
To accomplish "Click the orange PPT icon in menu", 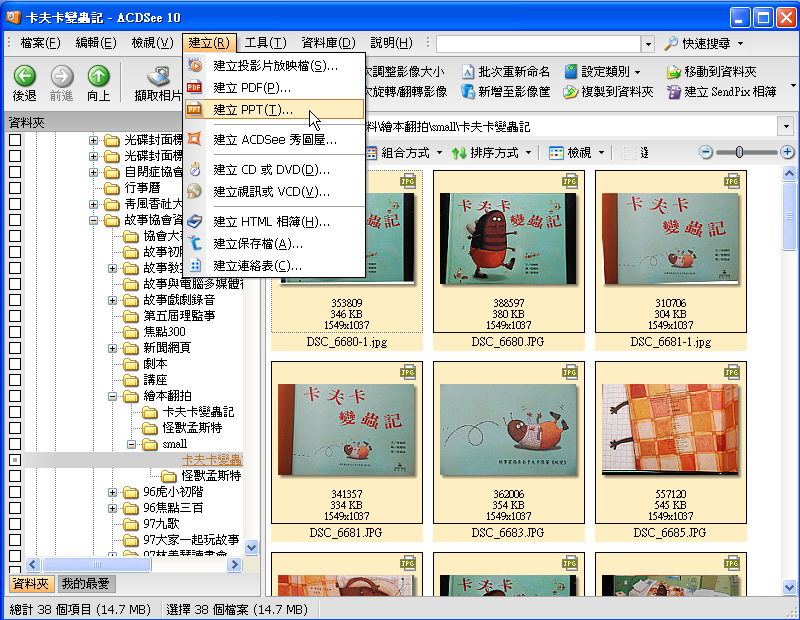I will 194,109.
